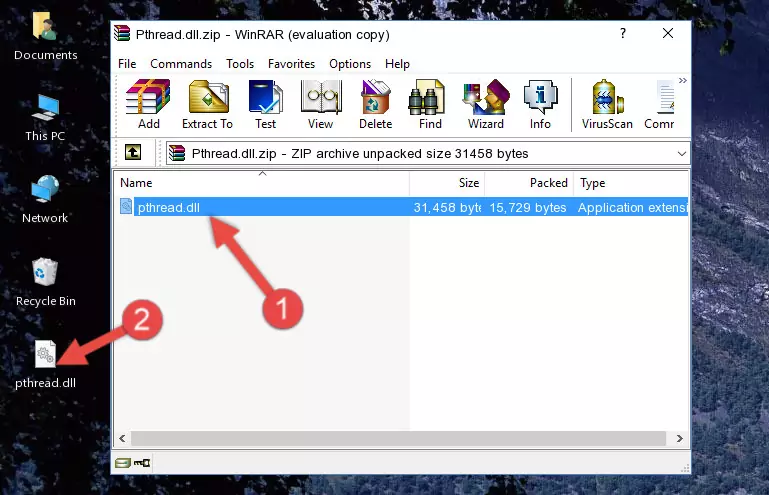Viewport: 769px width, 495px height.
Task: Select the pthread.dll file on desktop
Action: [x=46, y=365]
